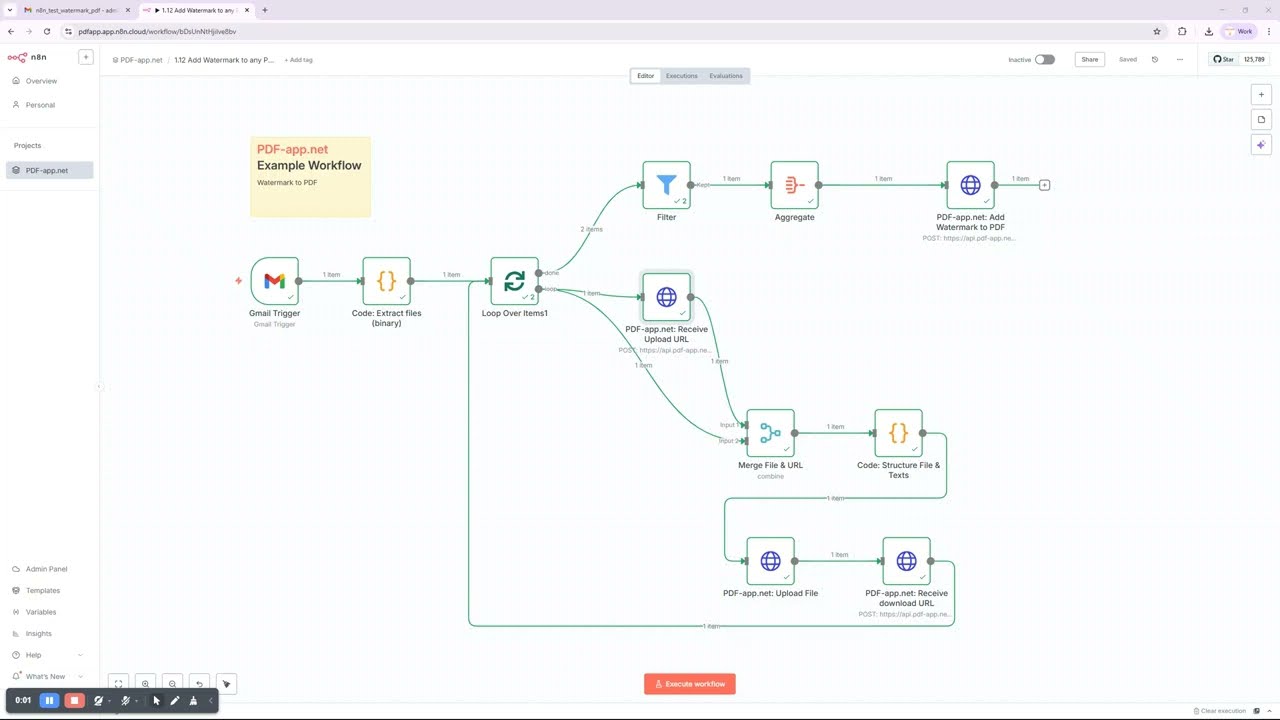Open the Add Watermark to PDF node
The image size is (1280, 720).
click(970, 185)
